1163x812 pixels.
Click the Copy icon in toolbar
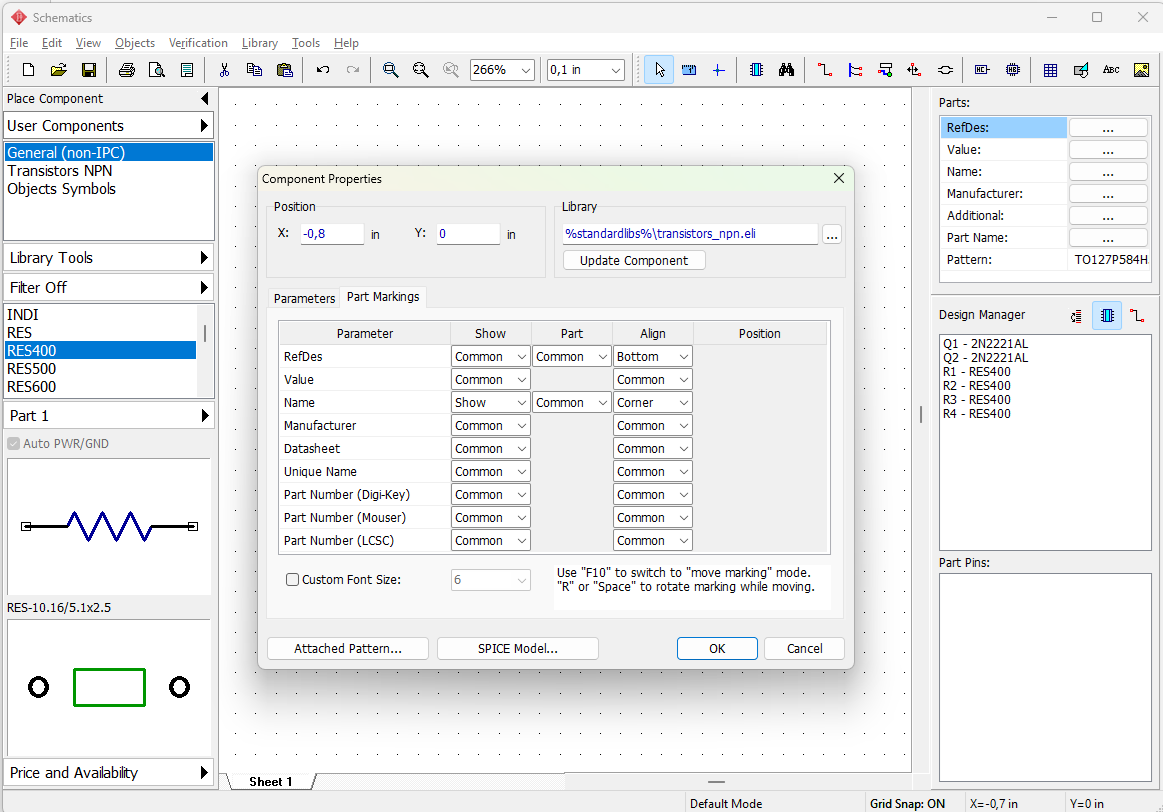[x=254, y=70]
